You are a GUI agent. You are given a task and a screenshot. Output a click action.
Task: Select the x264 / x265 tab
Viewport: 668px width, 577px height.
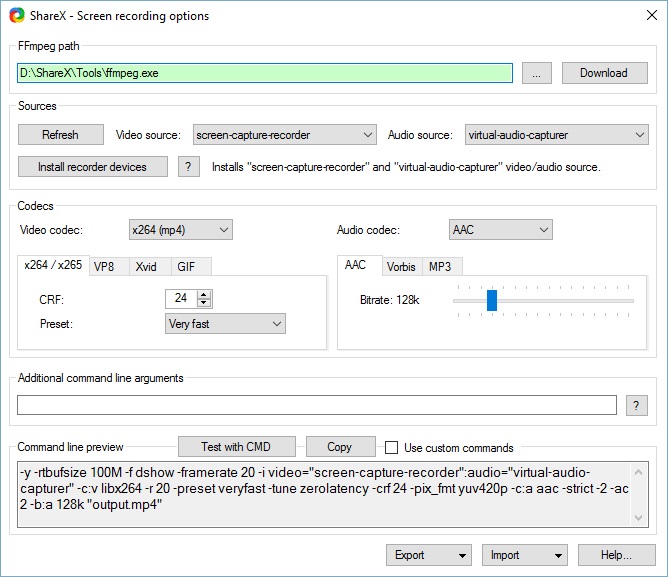53,265
